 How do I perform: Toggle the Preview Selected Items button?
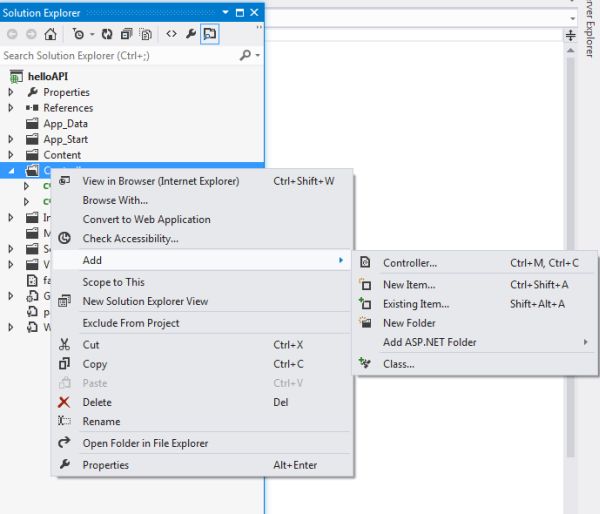(210, 34)
